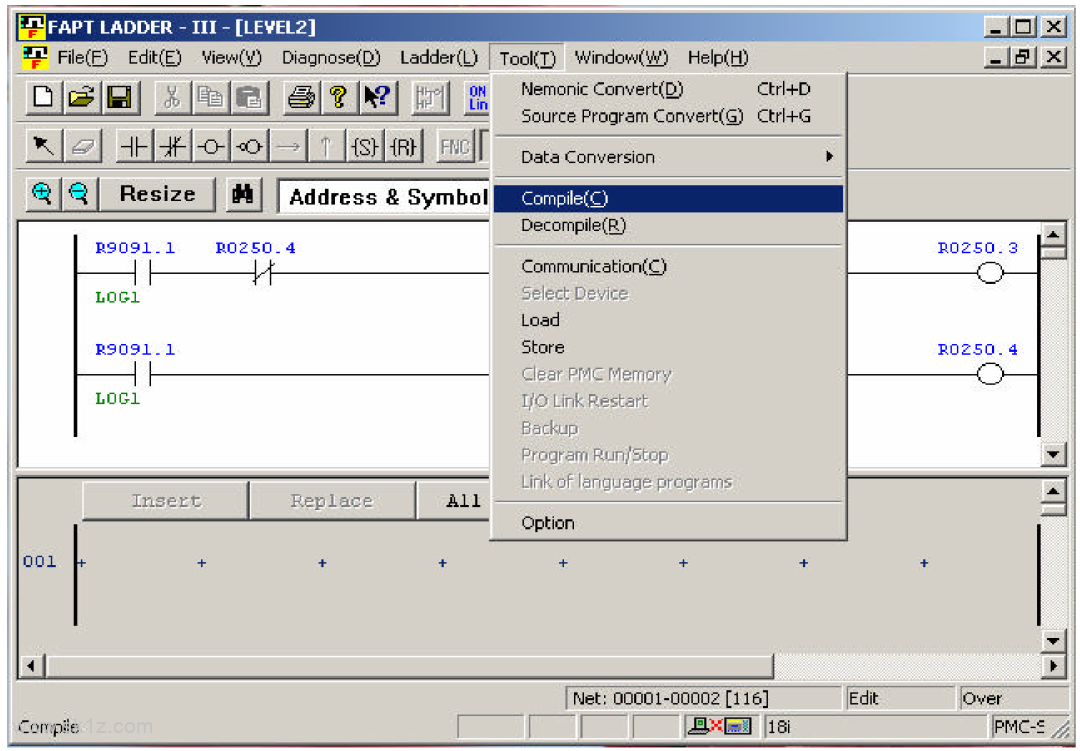1080x751 pixels.
Task: Open the Help menu
Action: point(718,58)
